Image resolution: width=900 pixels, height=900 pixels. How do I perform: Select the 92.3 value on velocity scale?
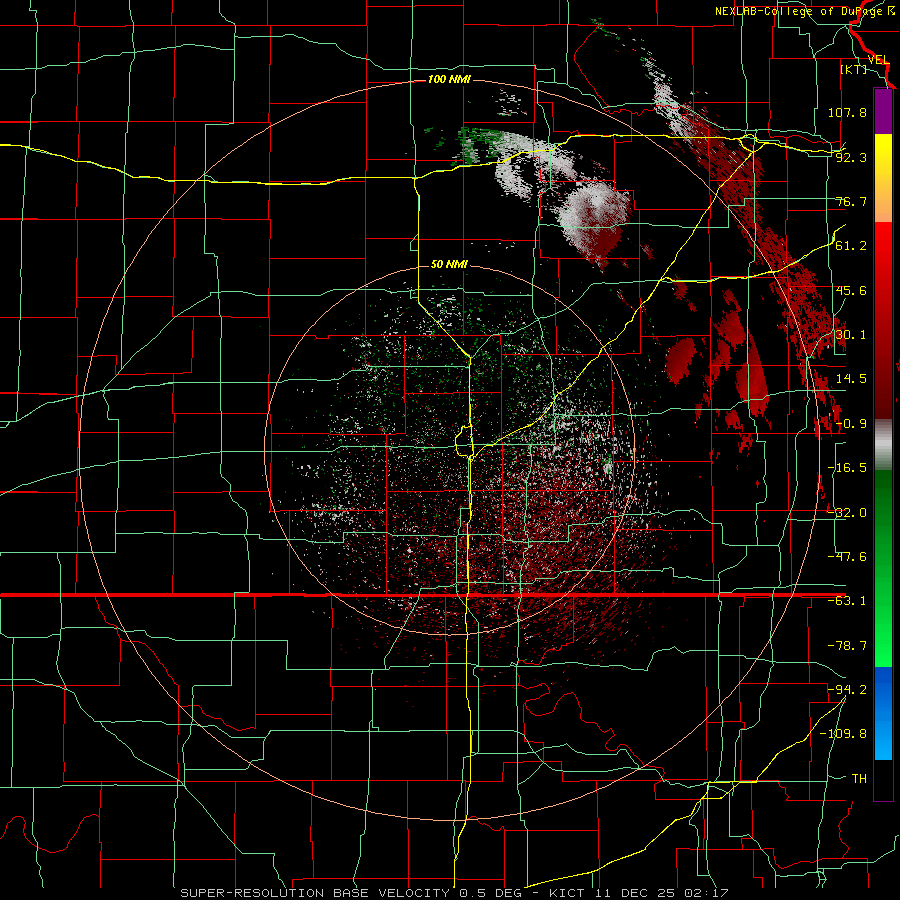(851, 157)
